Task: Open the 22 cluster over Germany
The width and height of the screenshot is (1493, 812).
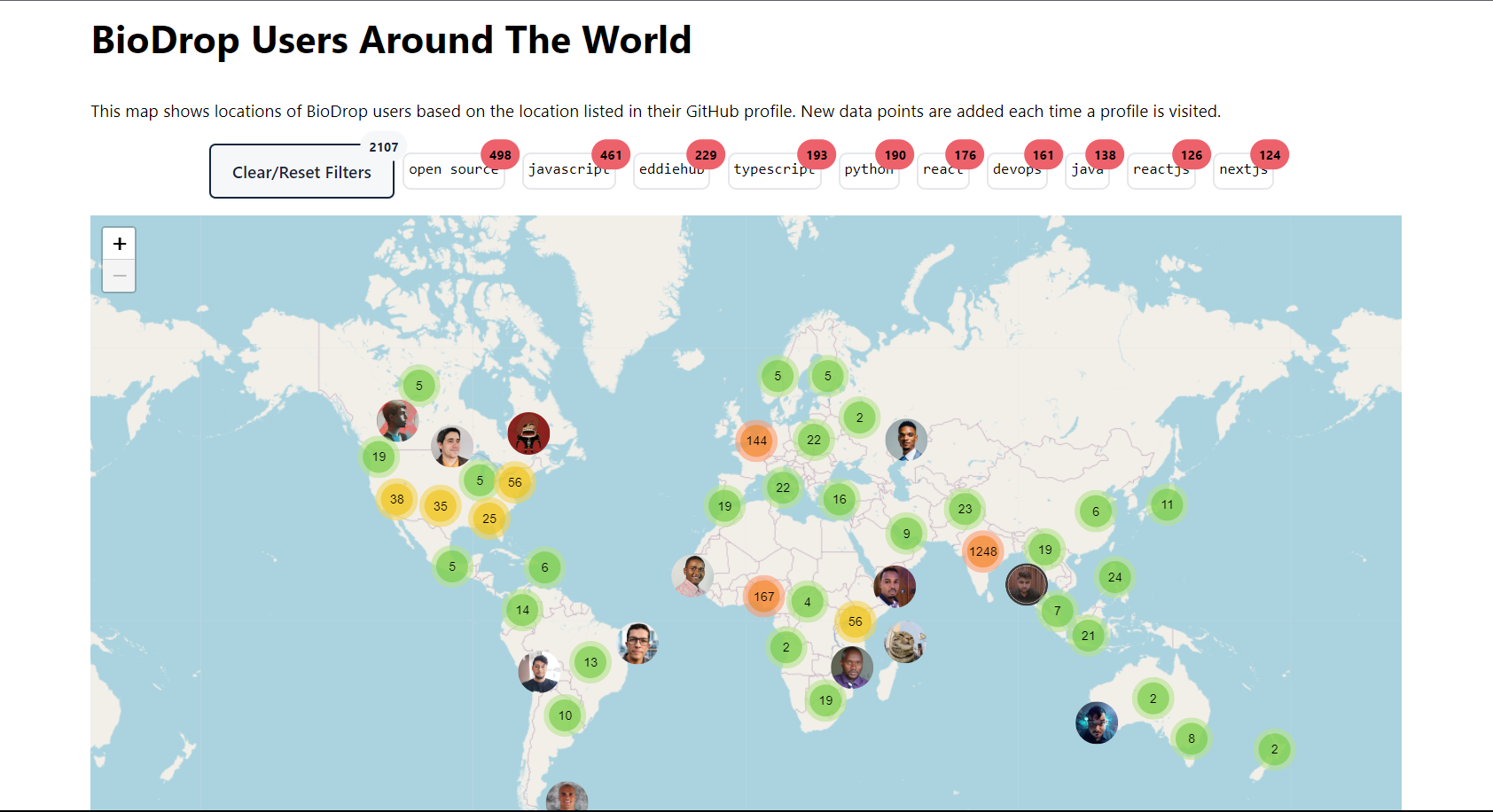Action: tap(814, 440)
